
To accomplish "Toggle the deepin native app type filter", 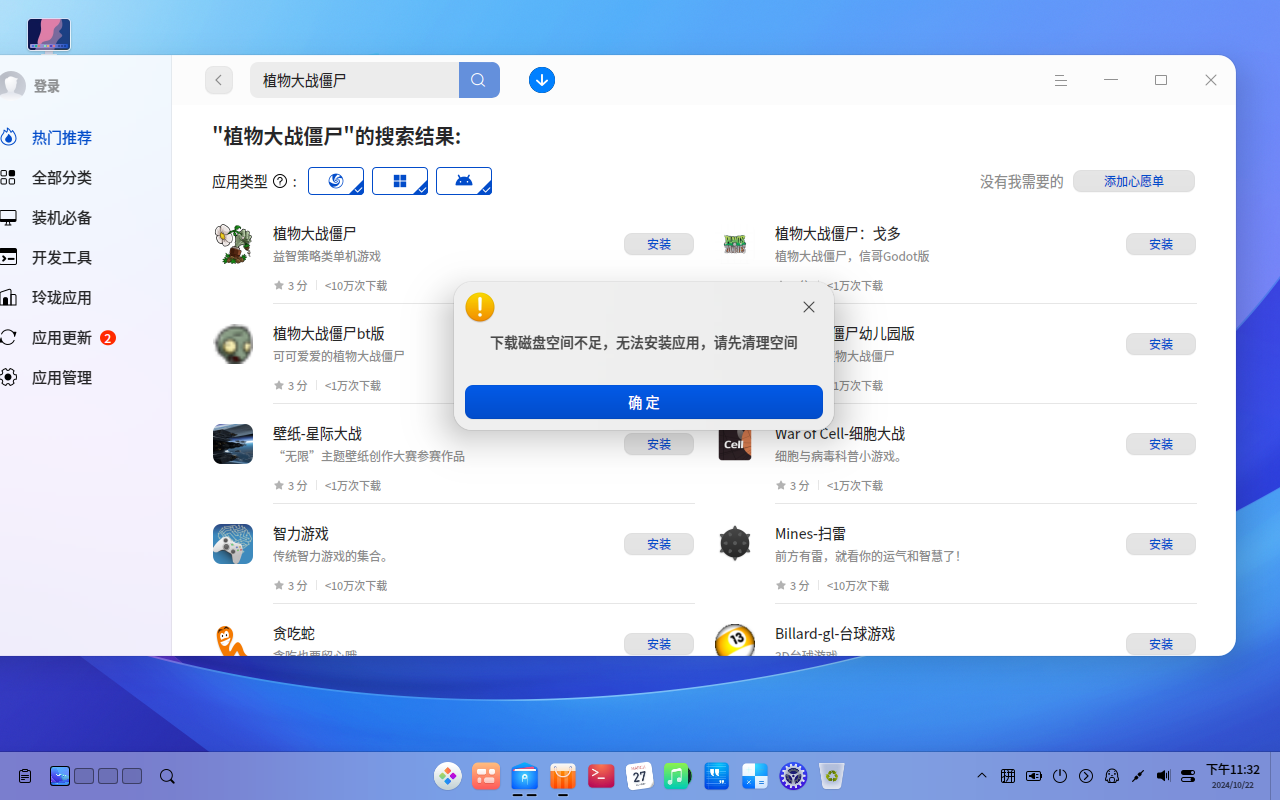I will coord(336,181).
